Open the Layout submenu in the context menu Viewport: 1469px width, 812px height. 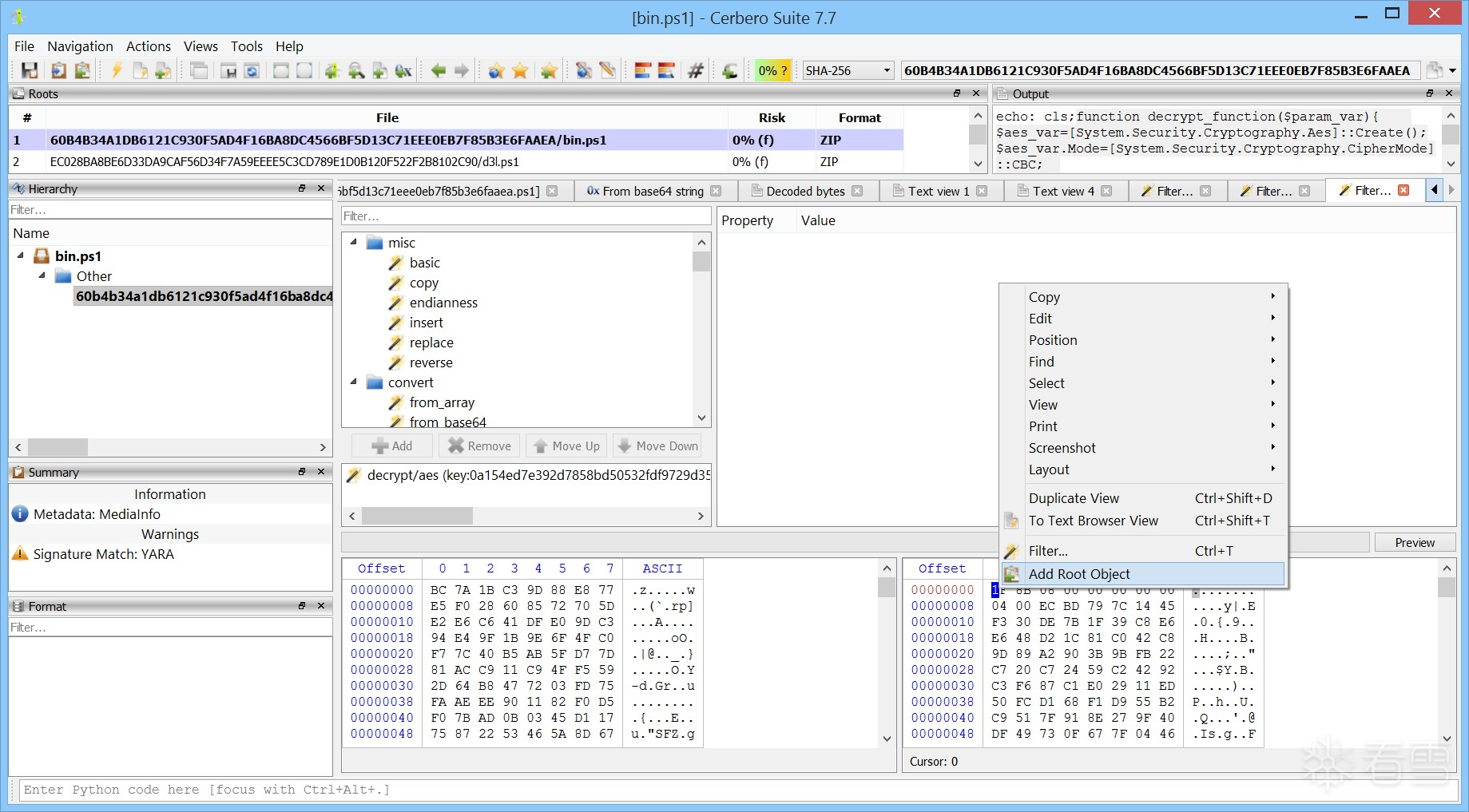(x=1143, y=469)
